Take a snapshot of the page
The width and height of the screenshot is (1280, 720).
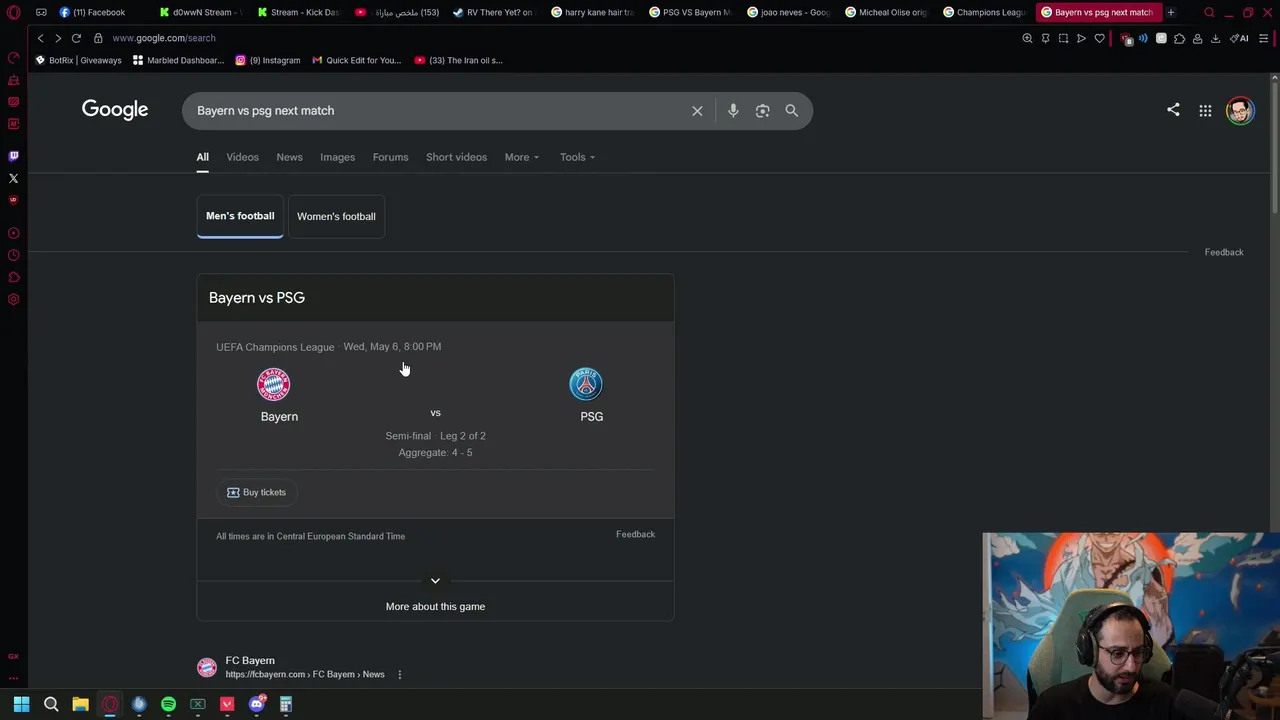pyautogui.click(x=1063, y=38)
